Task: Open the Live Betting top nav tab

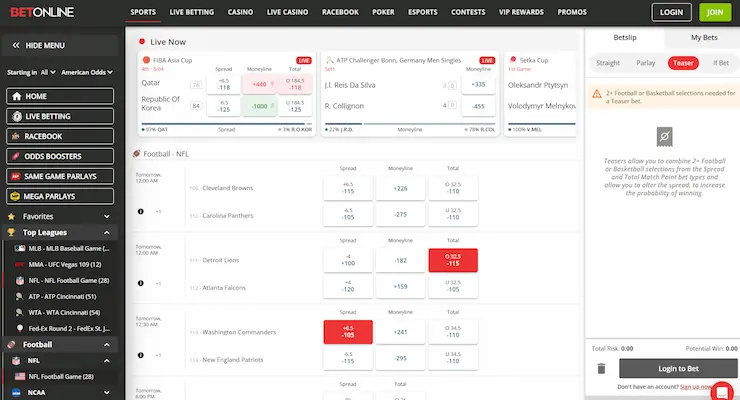Action: pyautogui.click(x=192, y=12)
